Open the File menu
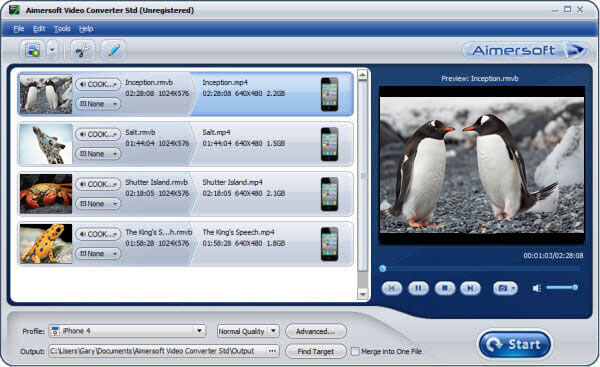Screen dimensions: 600x367 [18, 29]
